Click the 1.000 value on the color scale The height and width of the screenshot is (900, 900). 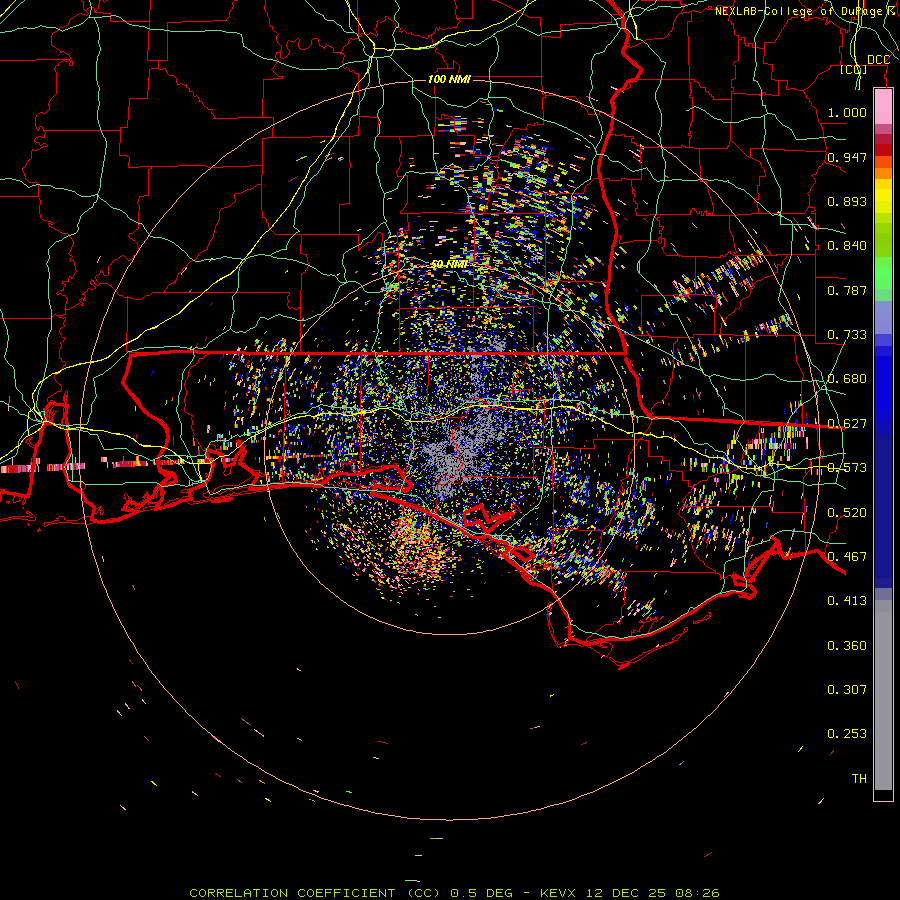tap(847, 112)
